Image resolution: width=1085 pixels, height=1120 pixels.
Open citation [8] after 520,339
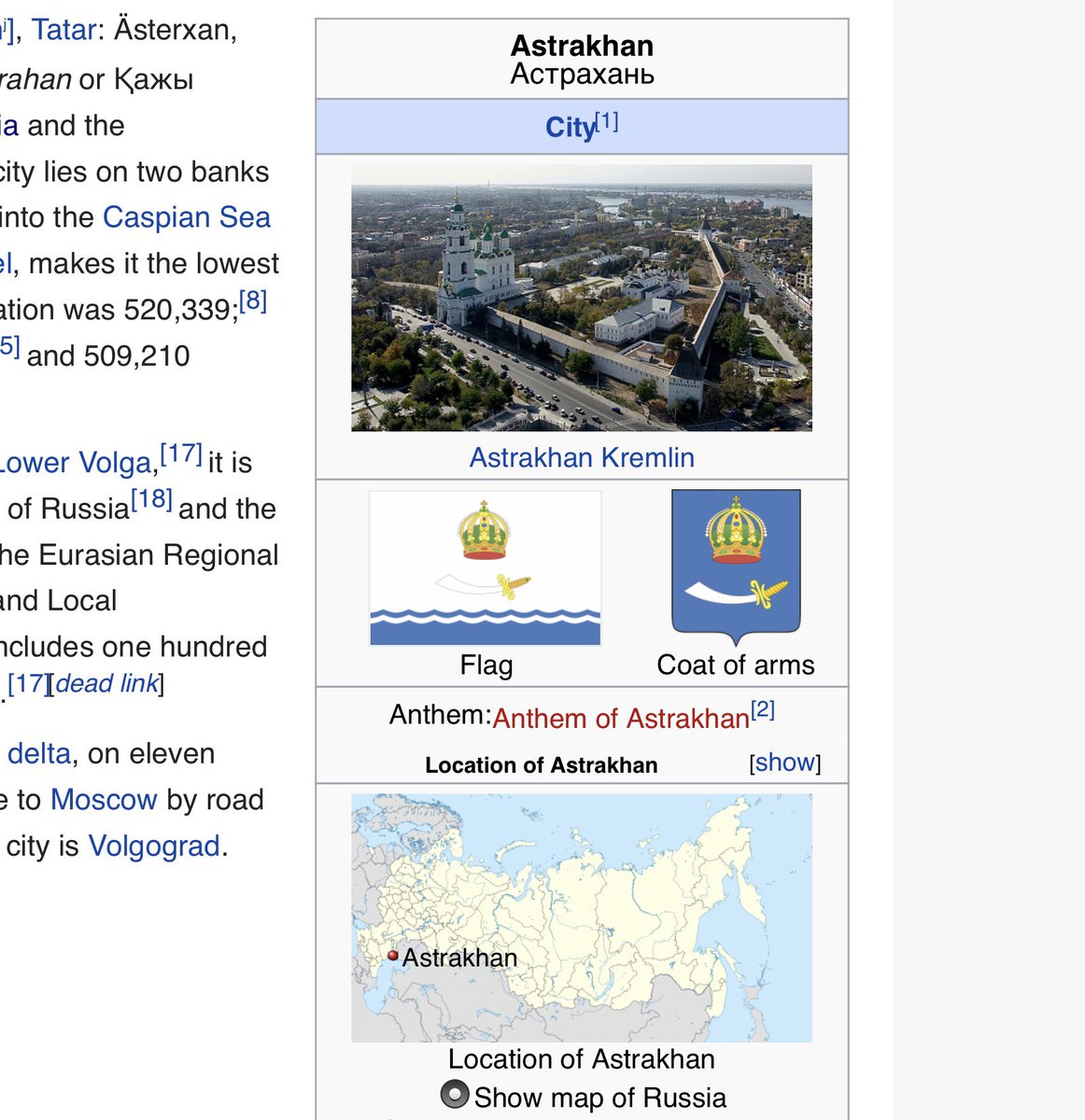253,301
